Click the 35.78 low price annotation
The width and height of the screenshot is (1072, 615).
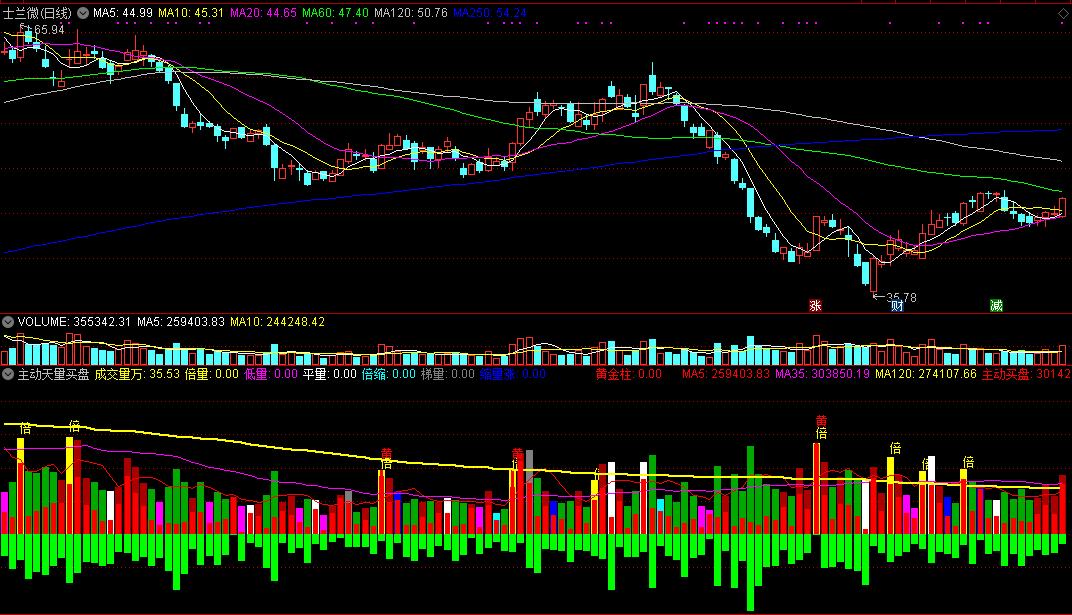[x=901, y=297]
